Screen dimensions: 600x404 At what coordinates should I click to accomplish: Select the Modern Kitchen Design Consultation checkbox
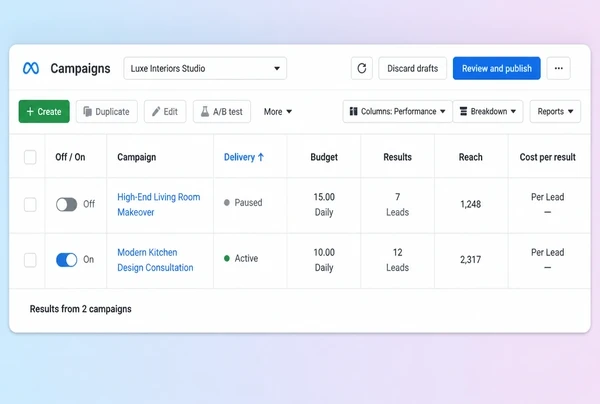coord(30,260)
